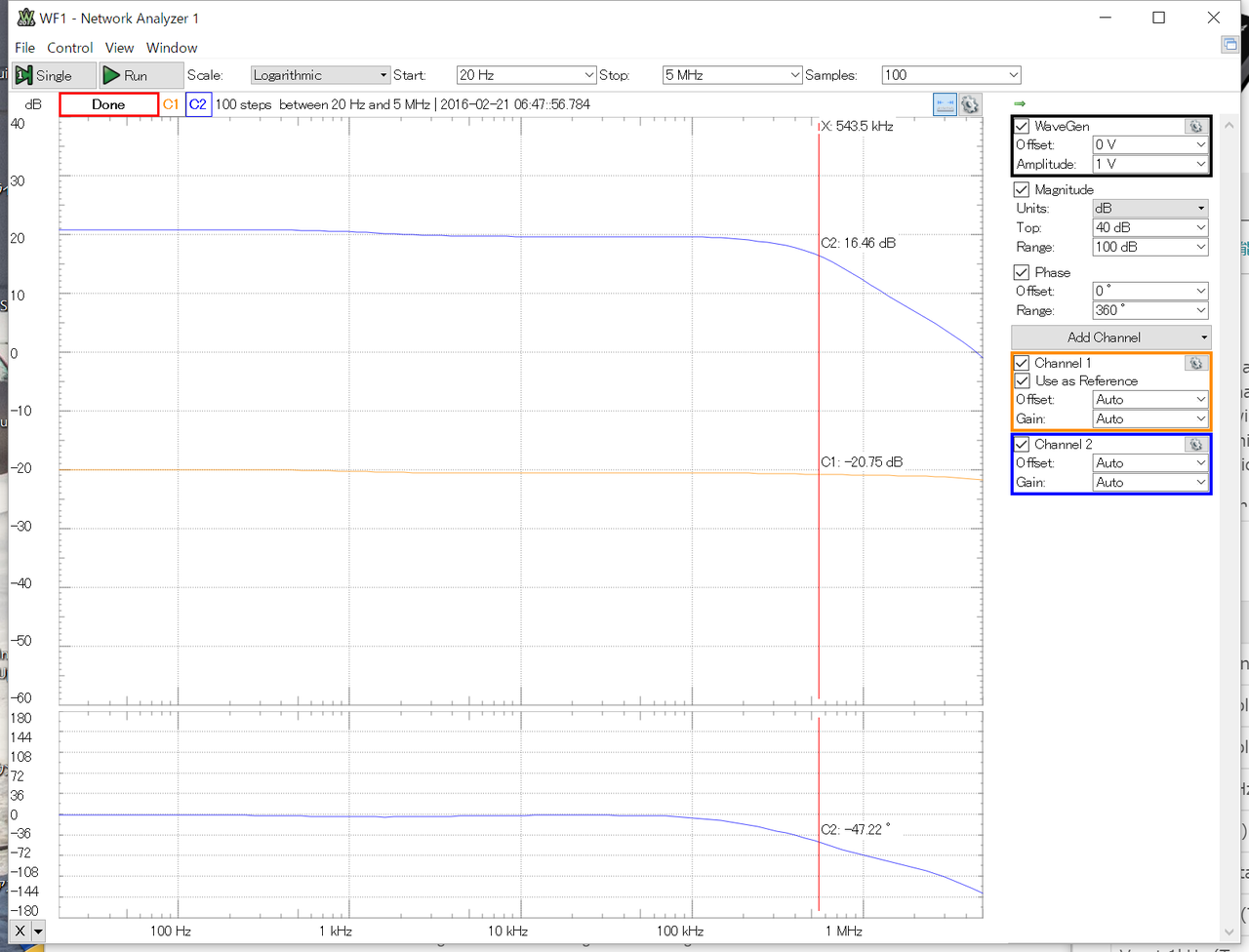Open Channel 2 settings gear
The width and height of the screenshot is (1249, 952).
pos(1195,444)
